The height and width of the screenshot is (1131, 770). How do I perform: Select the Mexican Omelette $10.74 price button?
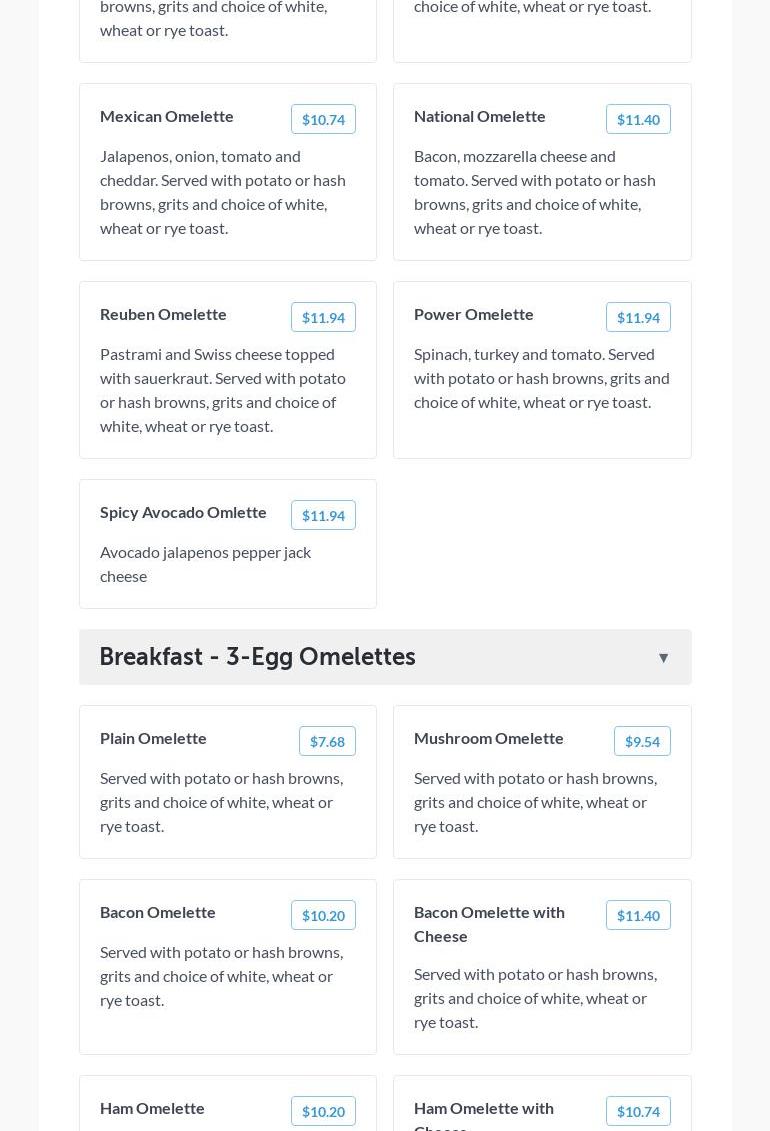tap(323, 120)
